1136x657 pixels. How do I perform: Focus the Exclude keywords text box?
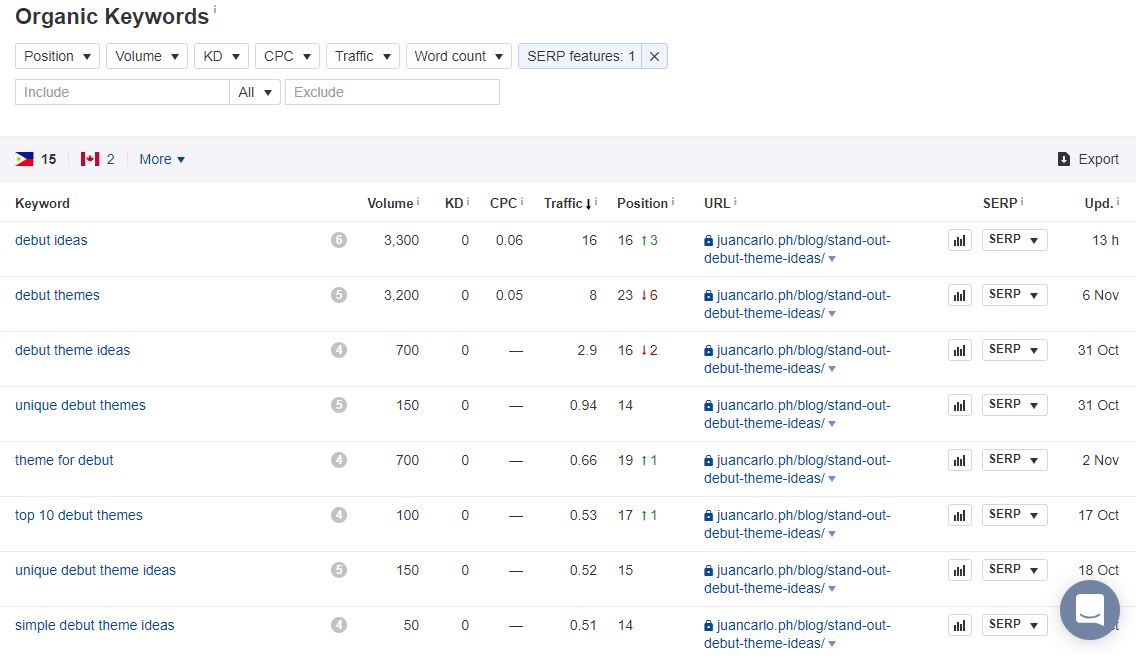click(x=392, y=92)
